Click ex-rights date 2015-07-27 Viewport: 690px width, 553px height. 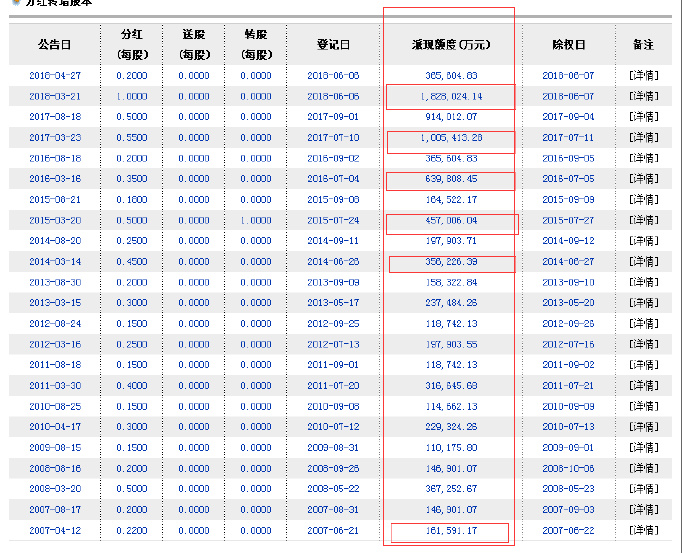click(x=568, y=220)
